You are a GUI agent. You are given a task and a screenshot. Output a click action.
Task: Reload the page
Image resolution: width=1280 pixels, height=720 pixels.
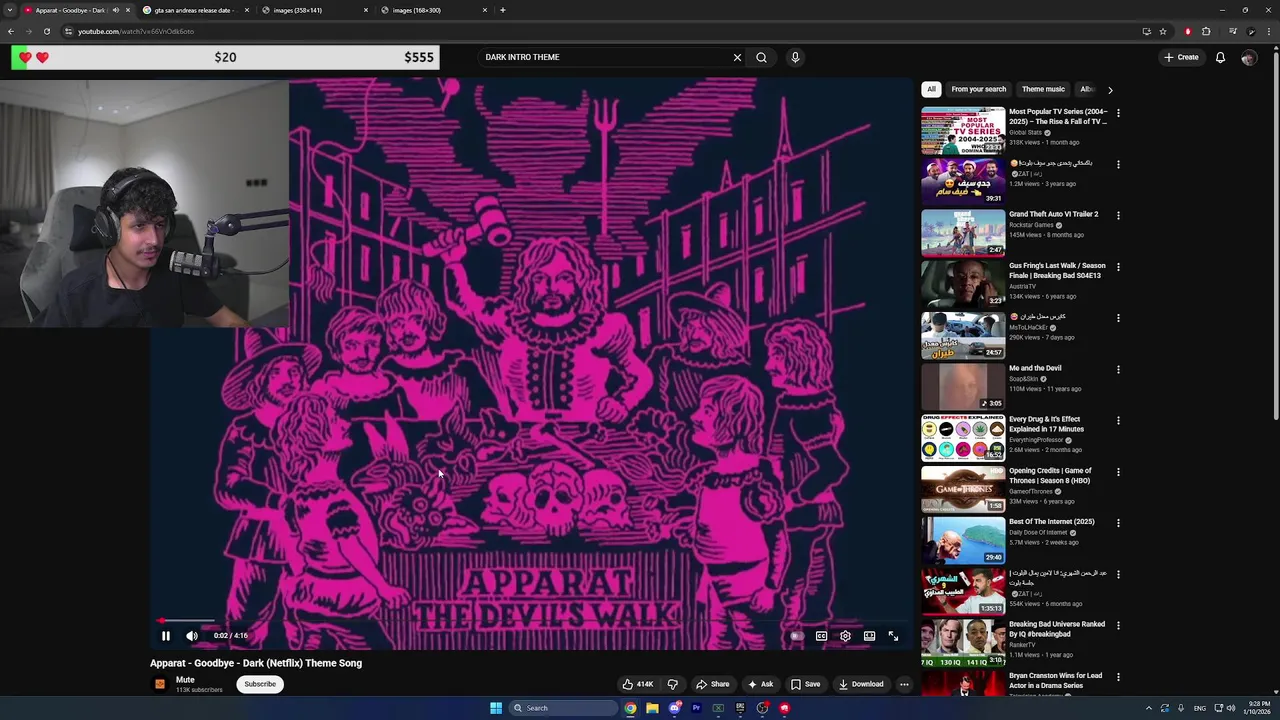[x=46, y=31]
